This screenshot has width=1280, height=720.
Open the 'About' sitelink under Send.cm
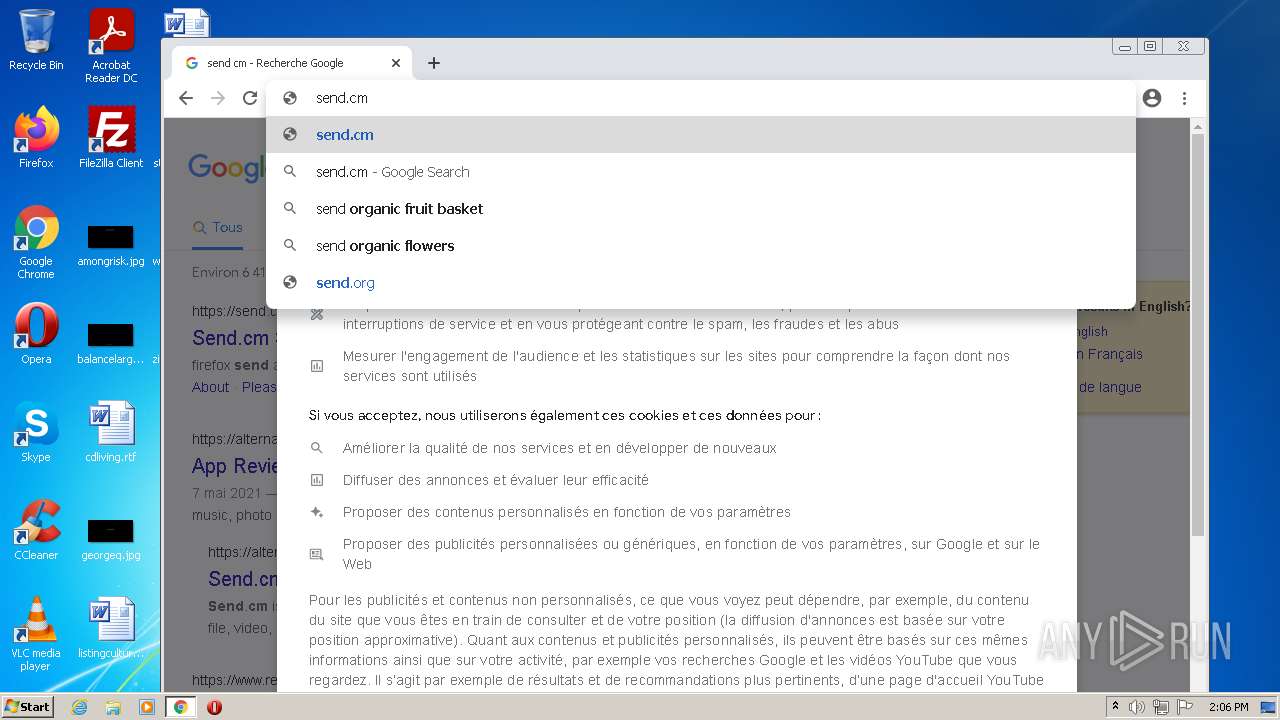(x=210, y=387)
